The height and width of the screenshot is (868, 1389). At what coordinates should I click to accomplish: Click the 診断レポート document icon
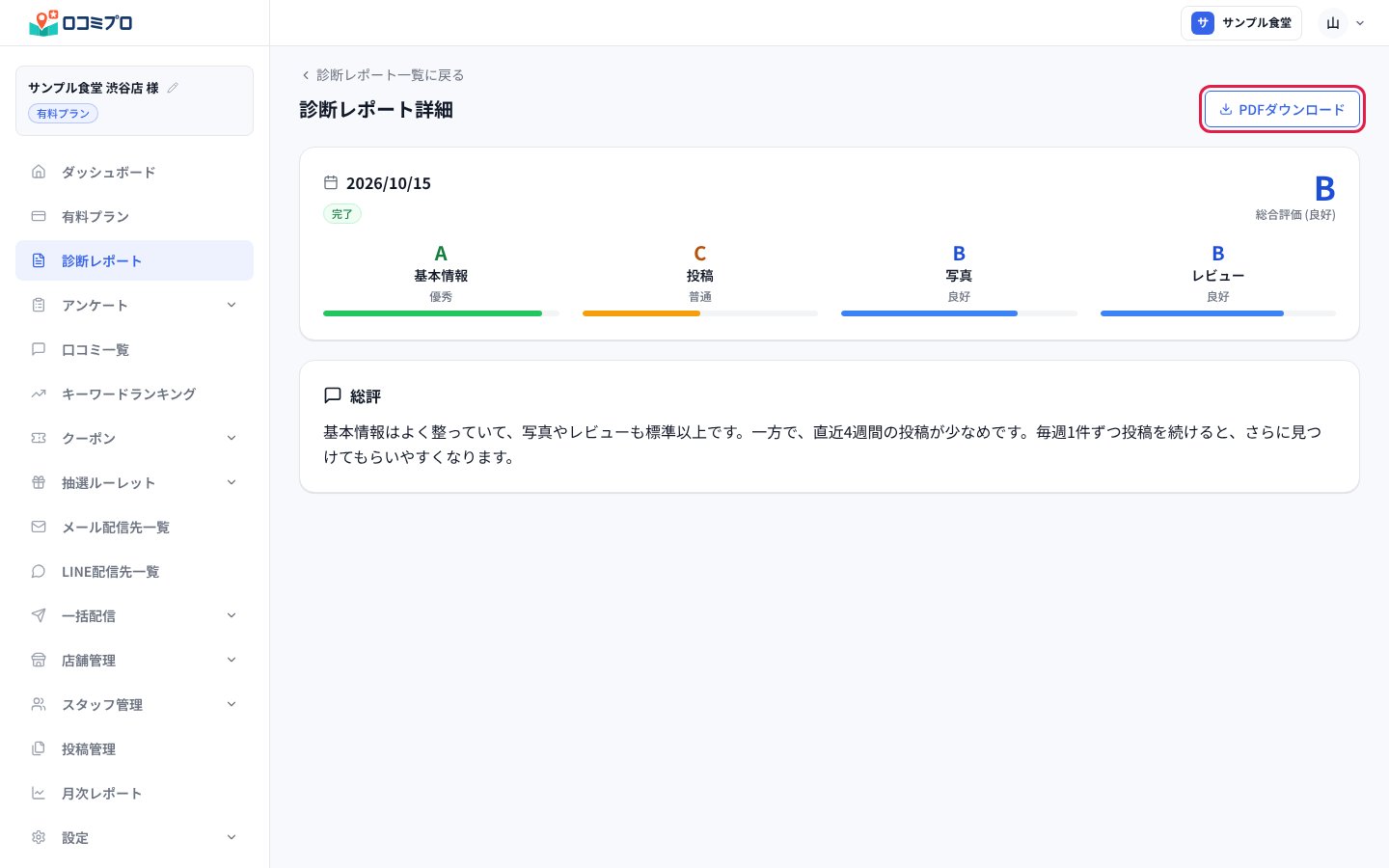(39, 260)
